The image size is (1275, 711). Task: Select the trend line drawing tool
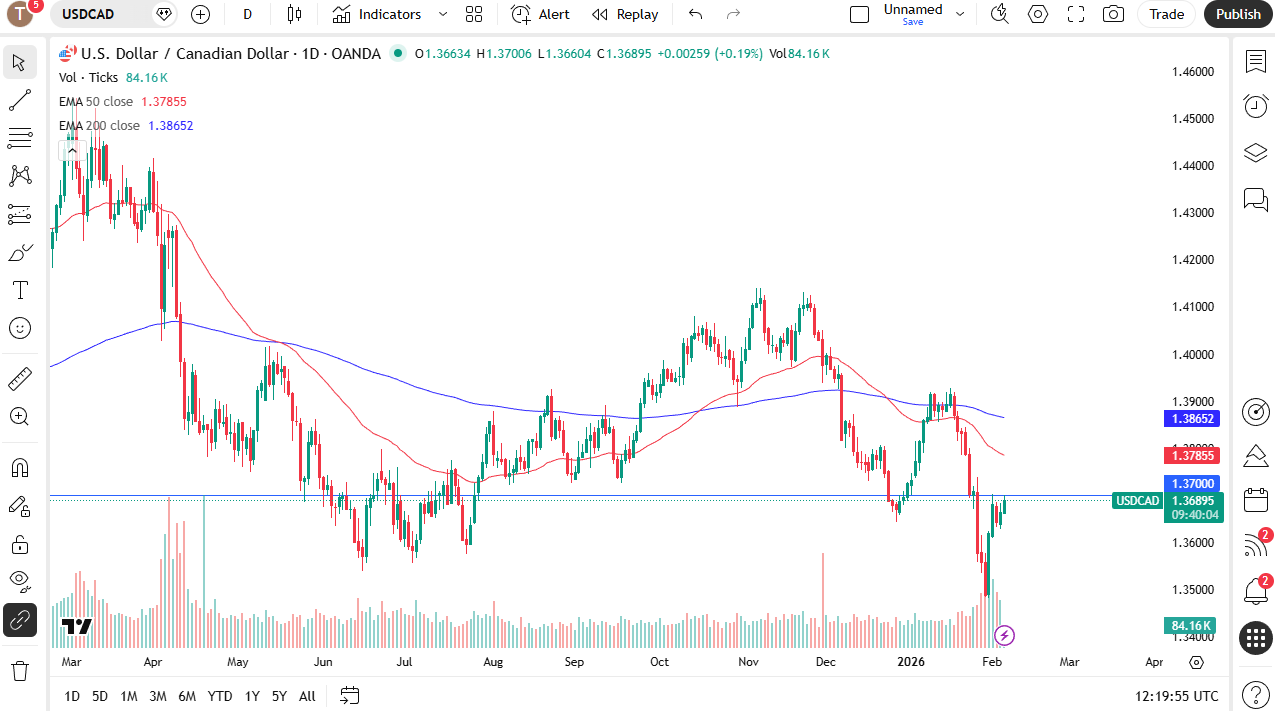(19, 100)
